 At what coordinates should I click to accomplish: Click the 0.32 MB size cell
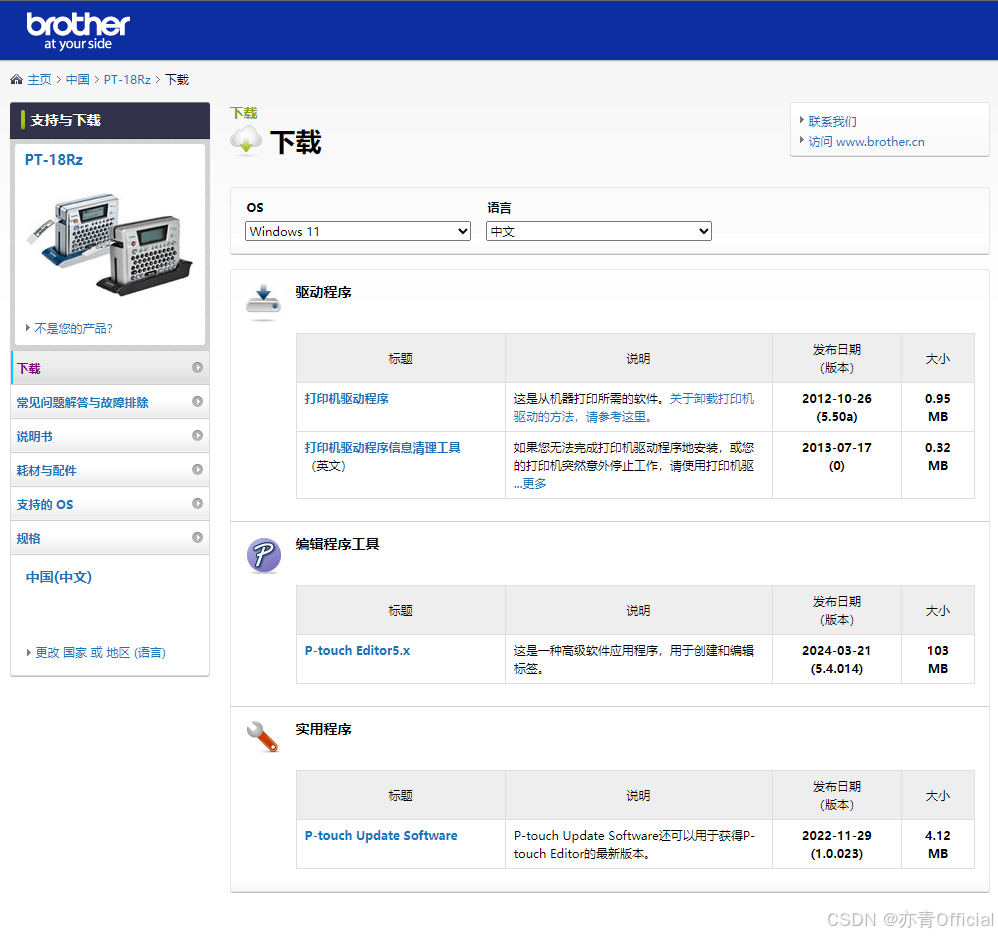click(938, 465)
